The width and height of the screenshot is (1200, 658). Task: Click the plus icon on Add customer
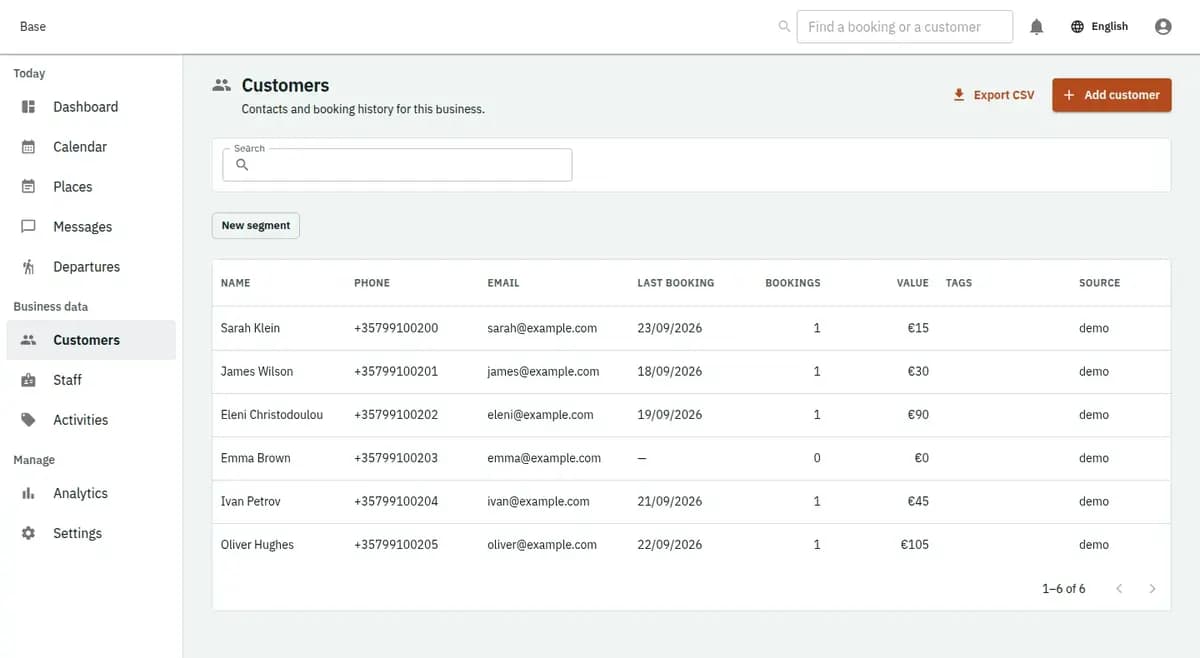coord(1069,95)
